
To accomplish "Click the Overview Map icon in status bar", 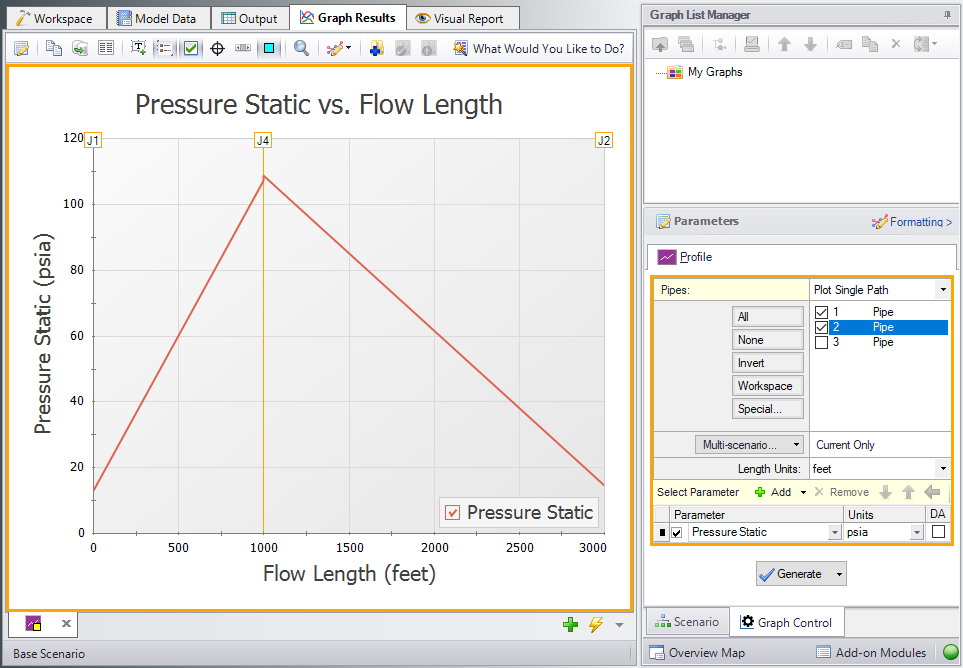I will coord(657,653).
